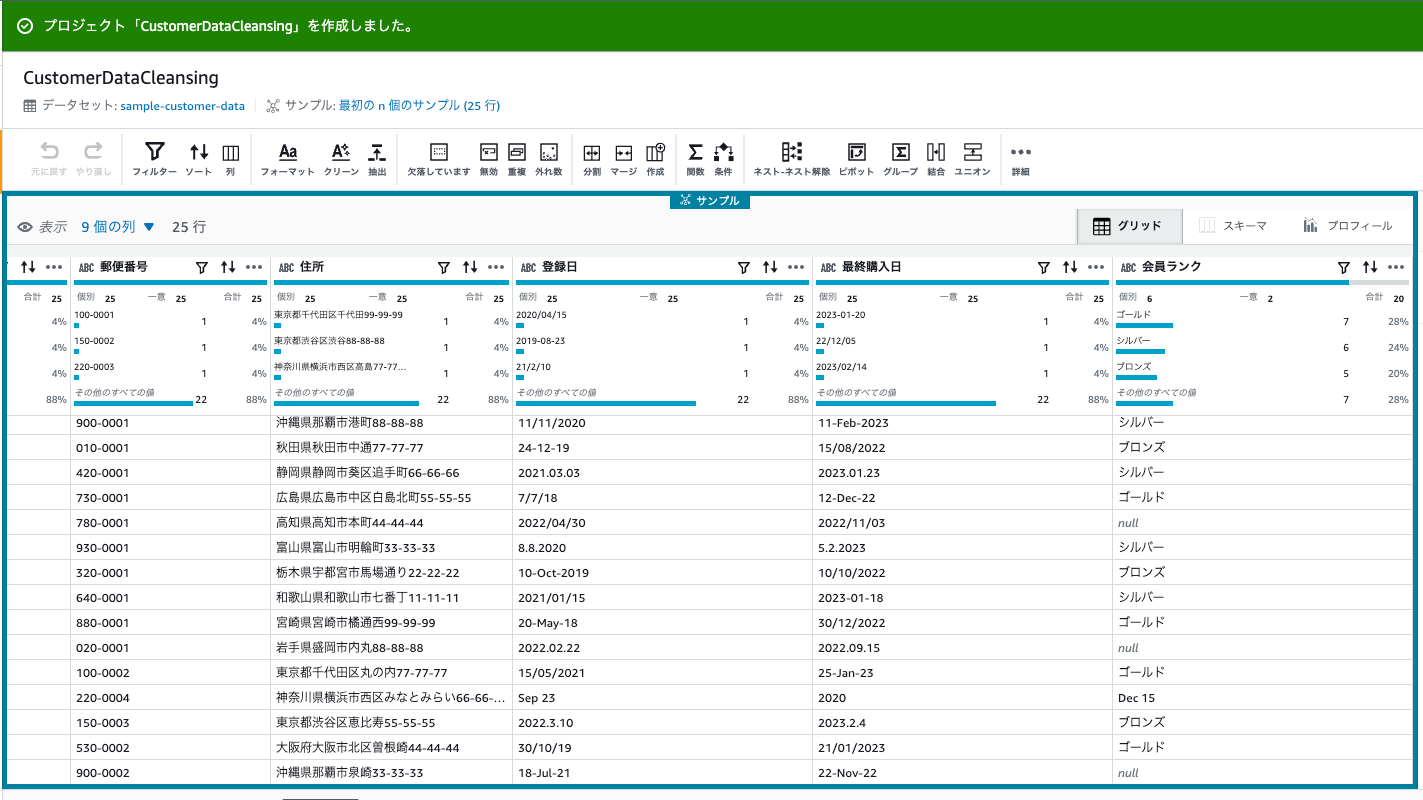Open the 列 column tool

pyautogui.click(x=230, y=159)
